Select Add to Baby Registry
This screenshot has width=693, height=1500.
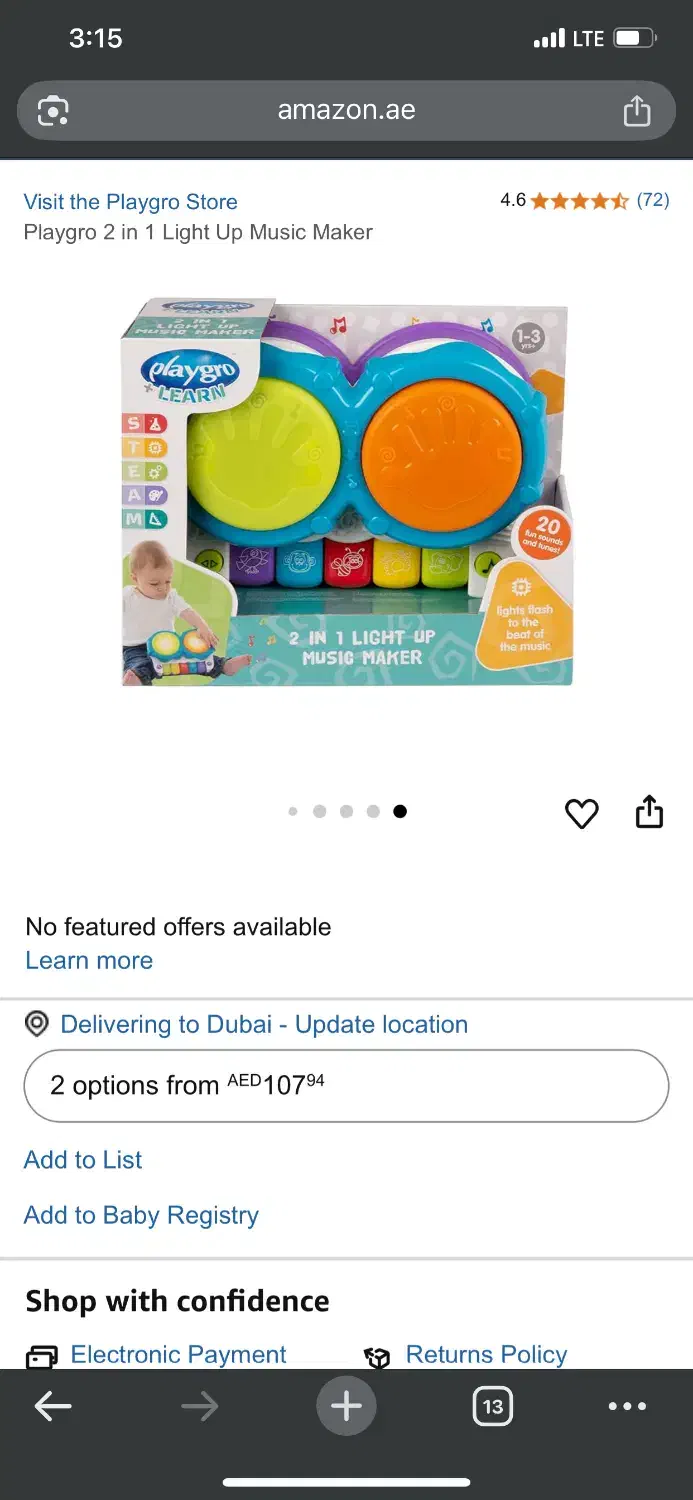141,1215
